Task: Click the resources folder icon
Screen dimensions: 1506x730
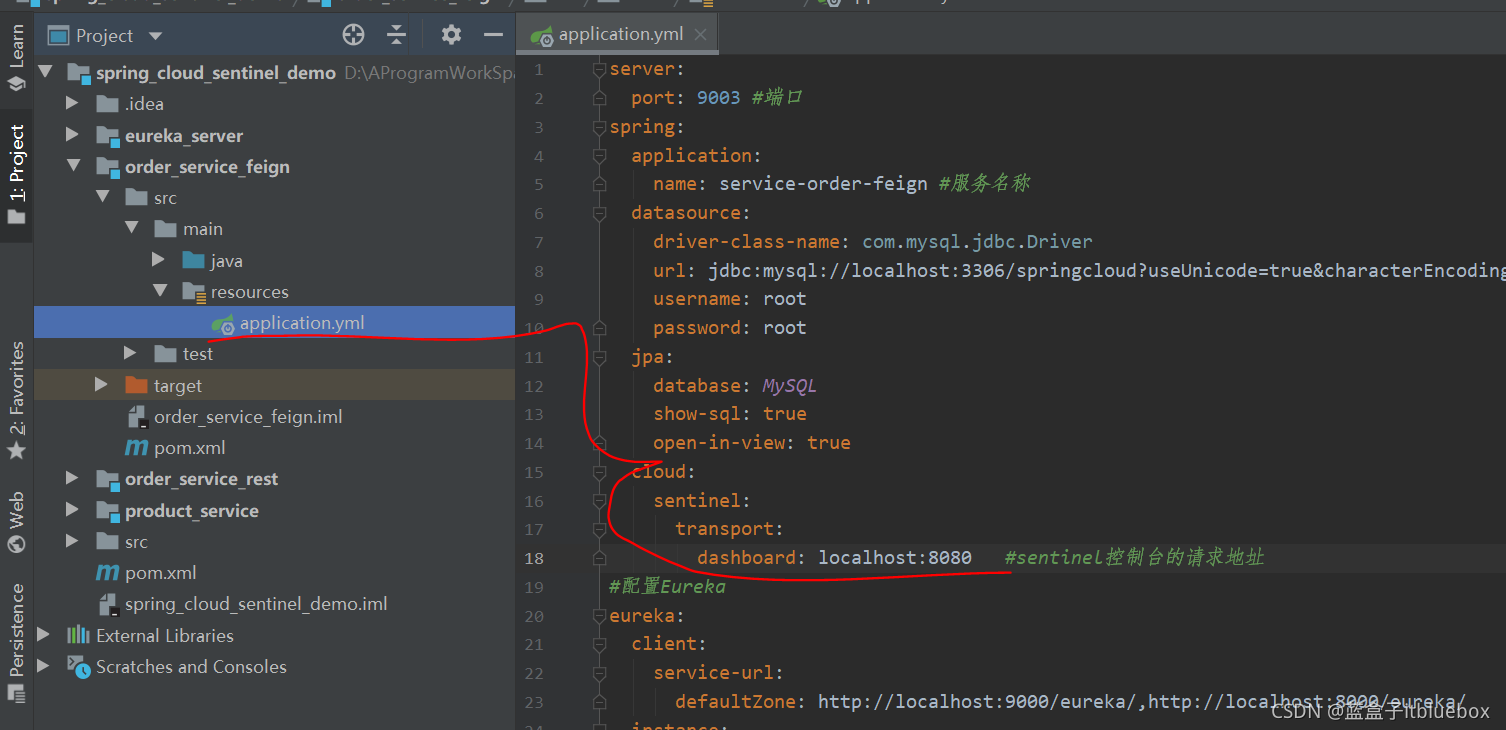Action: 194,292
